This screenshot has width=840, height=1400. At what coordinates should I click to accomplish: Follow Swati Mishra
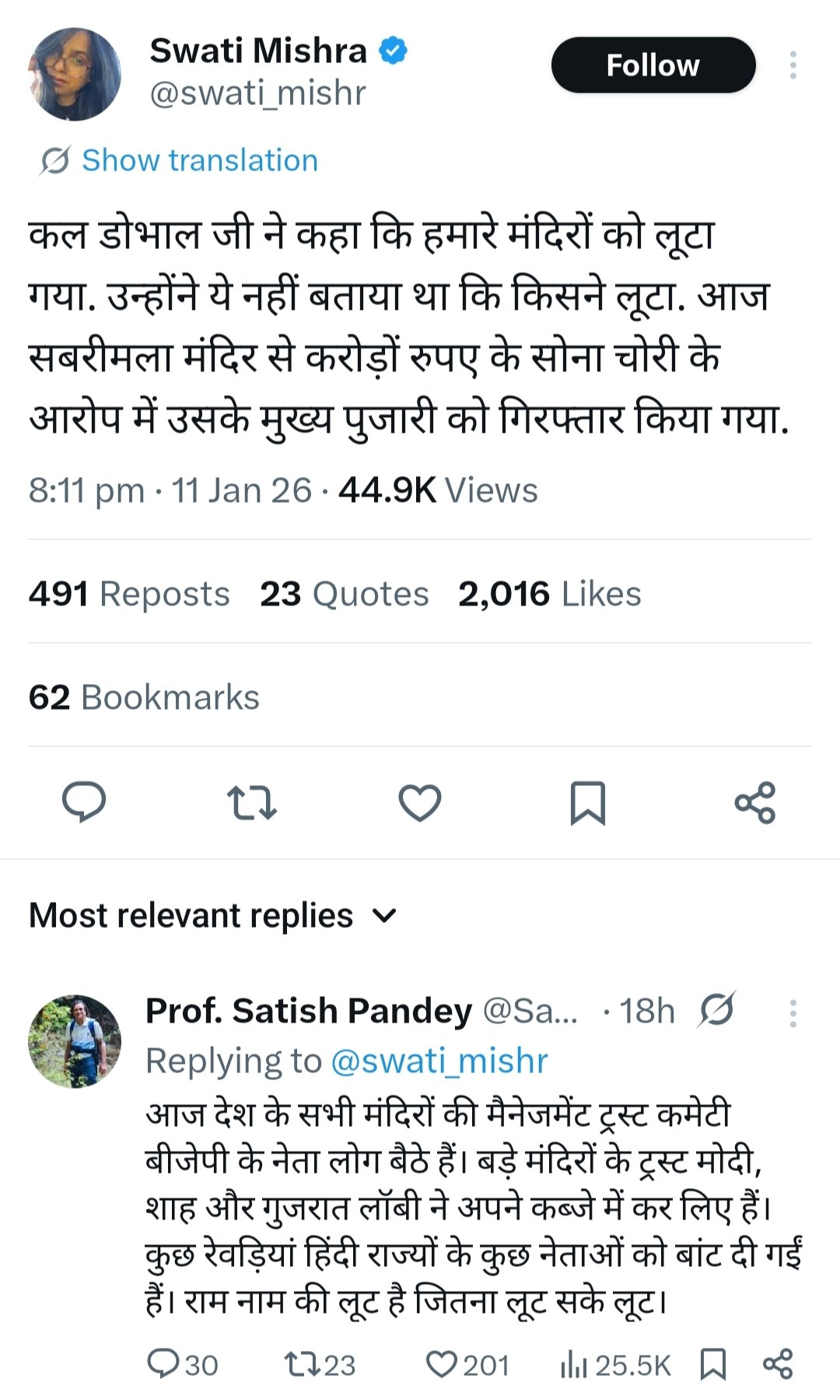[x=653, y=65]
